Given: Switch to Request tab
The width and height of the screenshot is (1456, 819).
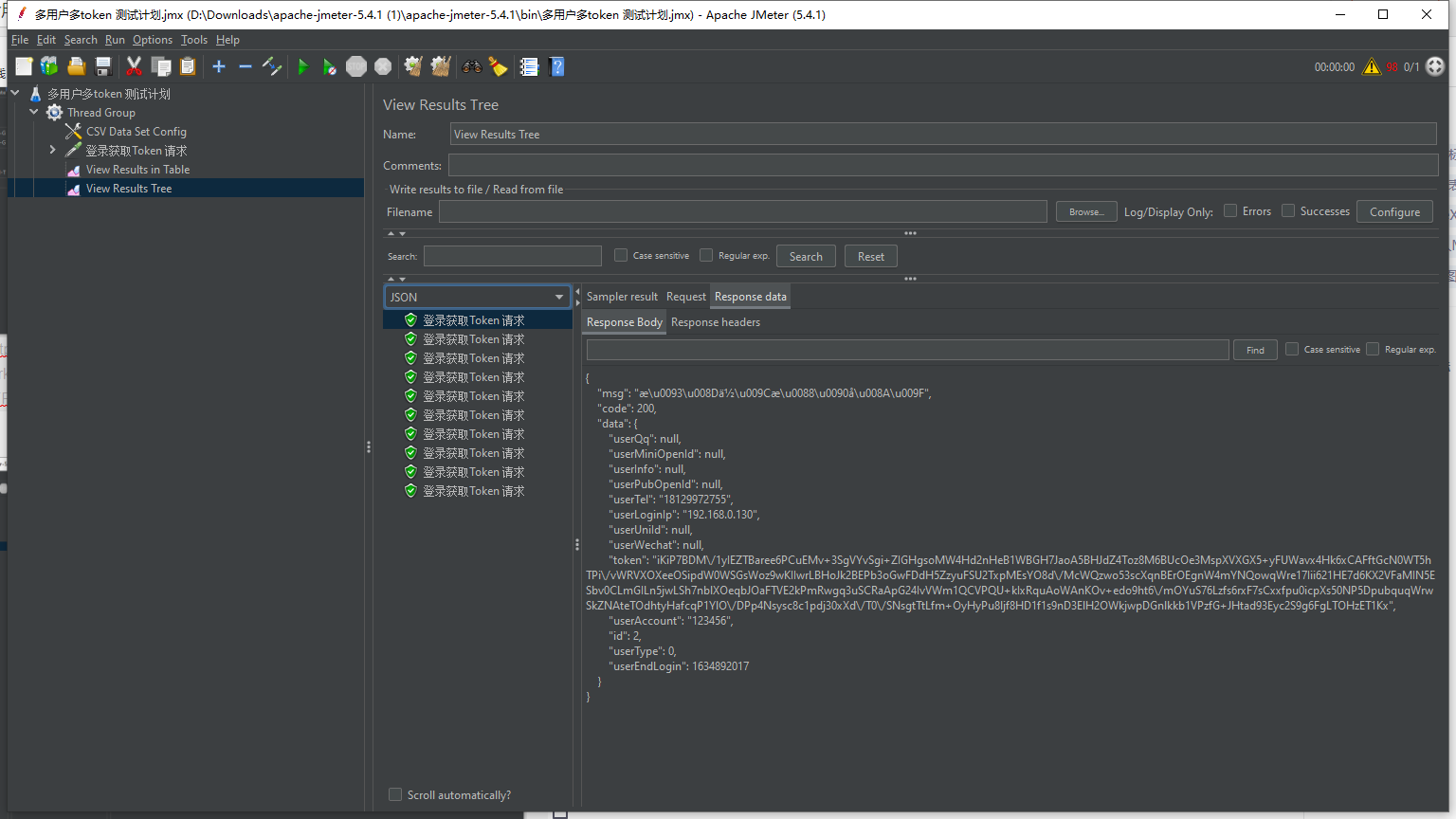Looking at the screenshot, I should [686, 297].
